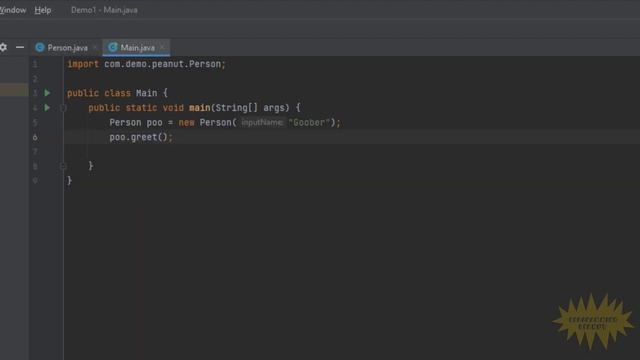Viewport: 640px width, 360px height.
Task: Click the Main.java class file icon
Action: pos(113,47)
